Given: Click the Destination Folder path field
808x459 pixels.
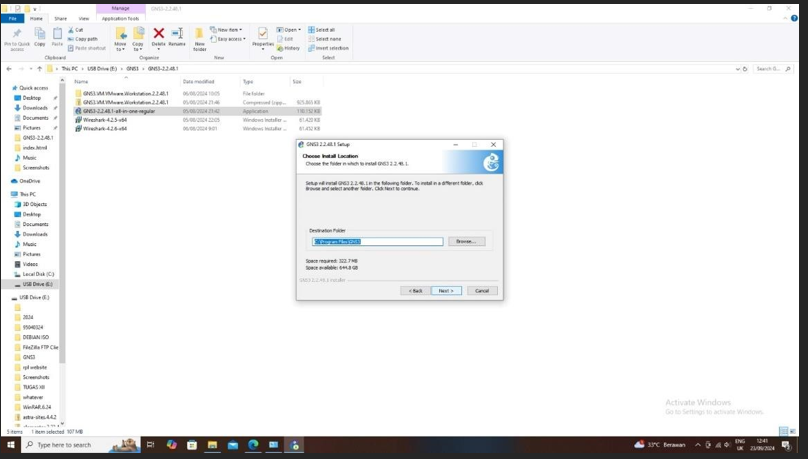Looking at the screenshot, I should 377,242.
